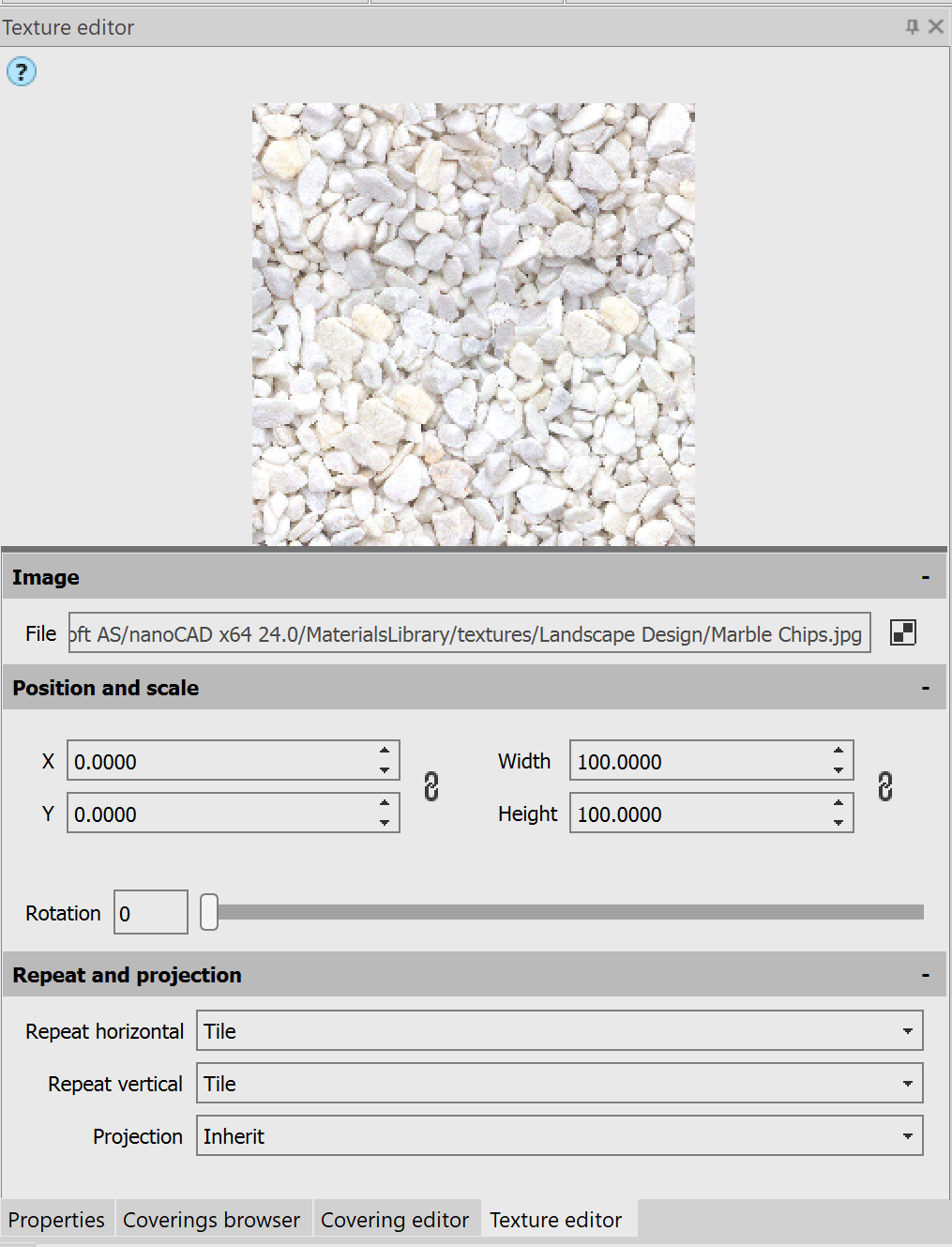Screen dimensions: 952x1247
Task: Collapse the Image section
Action: (x=925, y=578)
